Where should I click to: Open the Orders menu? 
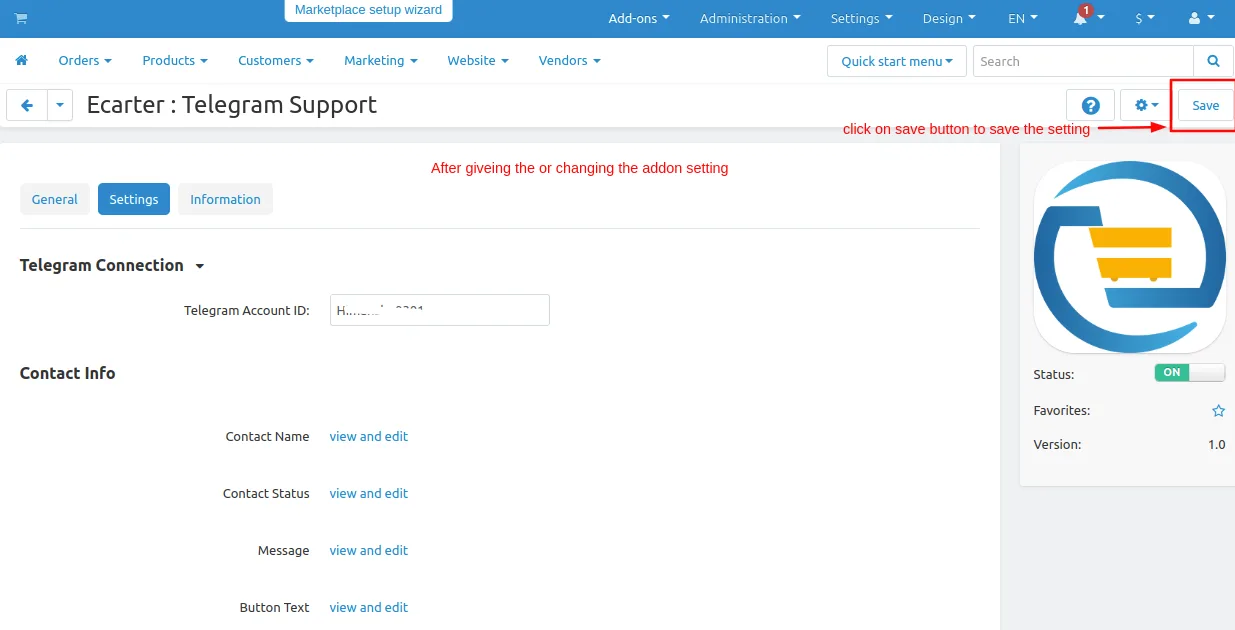click(85, 60)
